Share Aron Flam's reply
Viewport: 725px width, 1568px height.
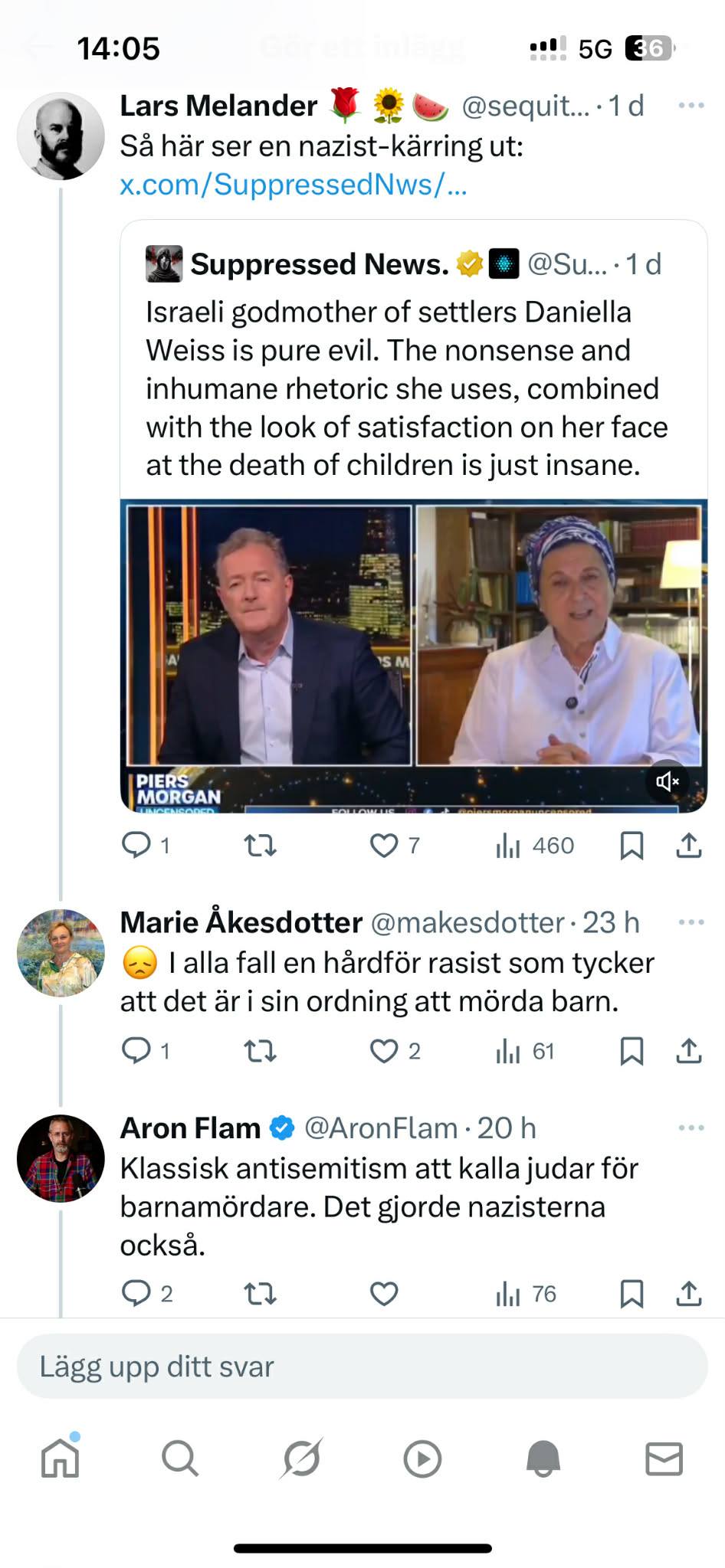click(x=689, y=1294)
